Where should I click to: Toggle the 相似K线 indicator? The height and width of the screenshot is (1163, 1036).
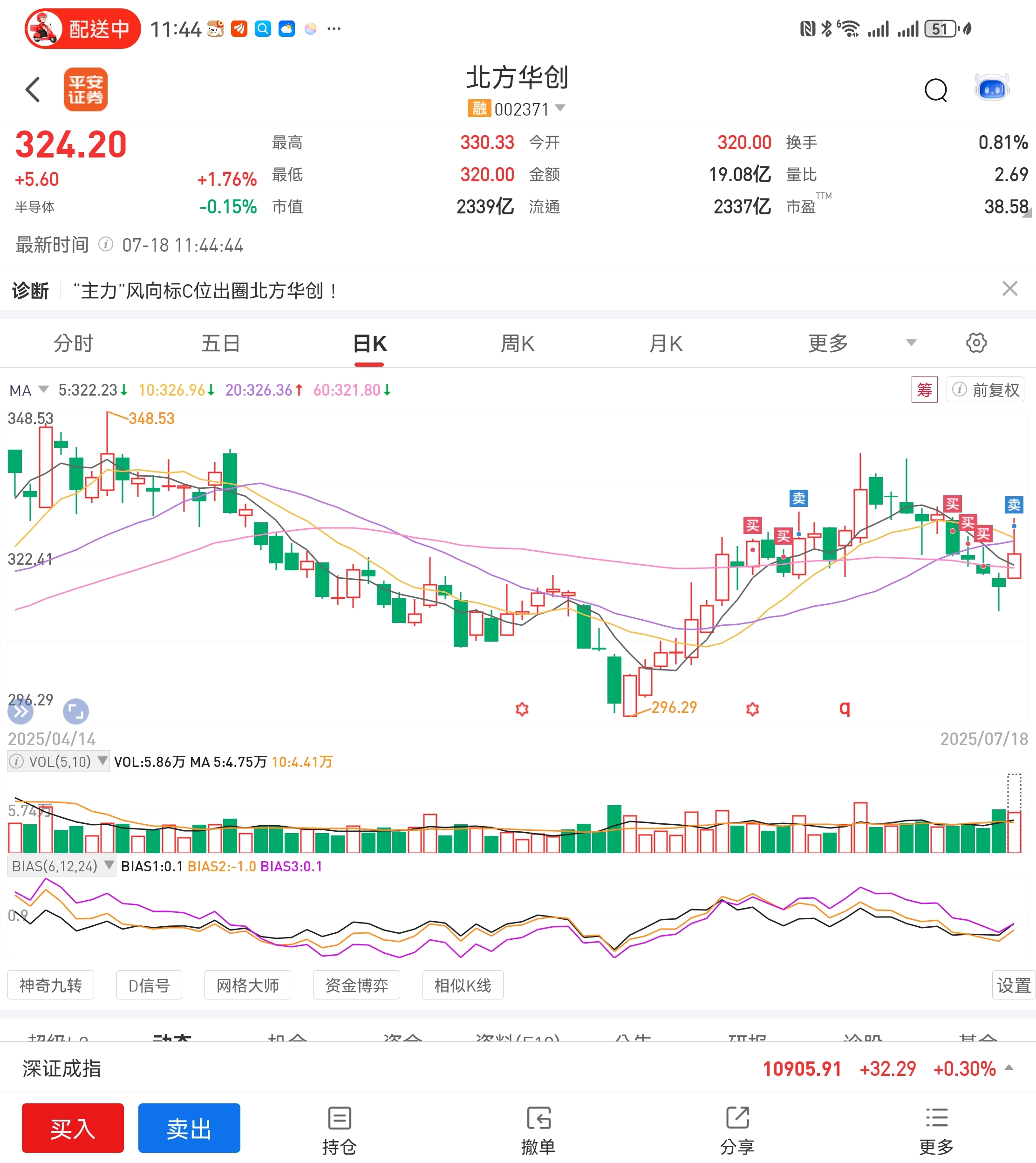(x=463, y=985)
